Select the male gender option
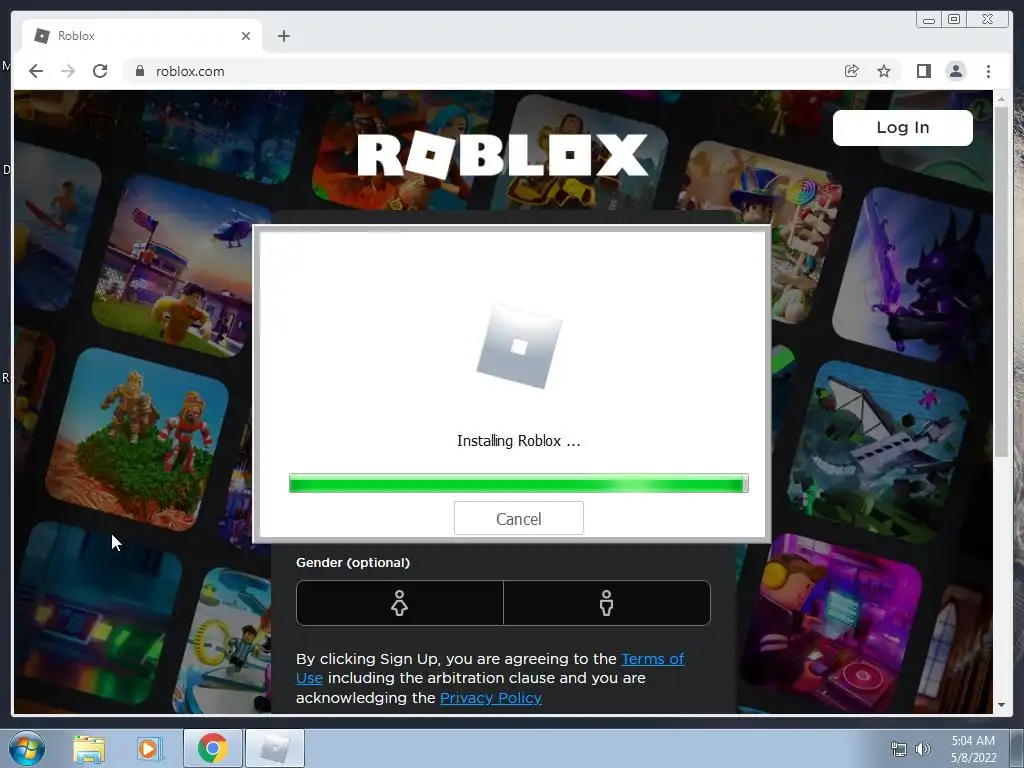 click(607, 603)
